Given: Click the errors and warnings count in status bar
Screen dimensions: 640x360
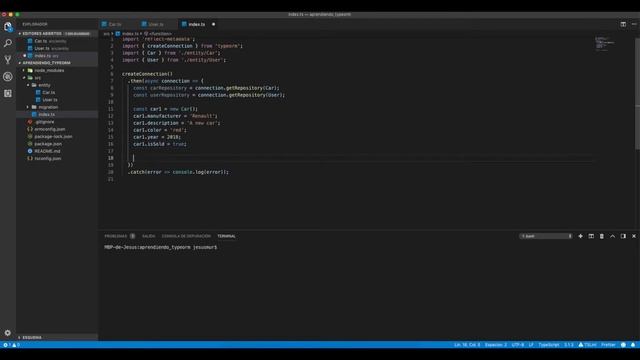Looking at the screenshot, I should [11, 345].
